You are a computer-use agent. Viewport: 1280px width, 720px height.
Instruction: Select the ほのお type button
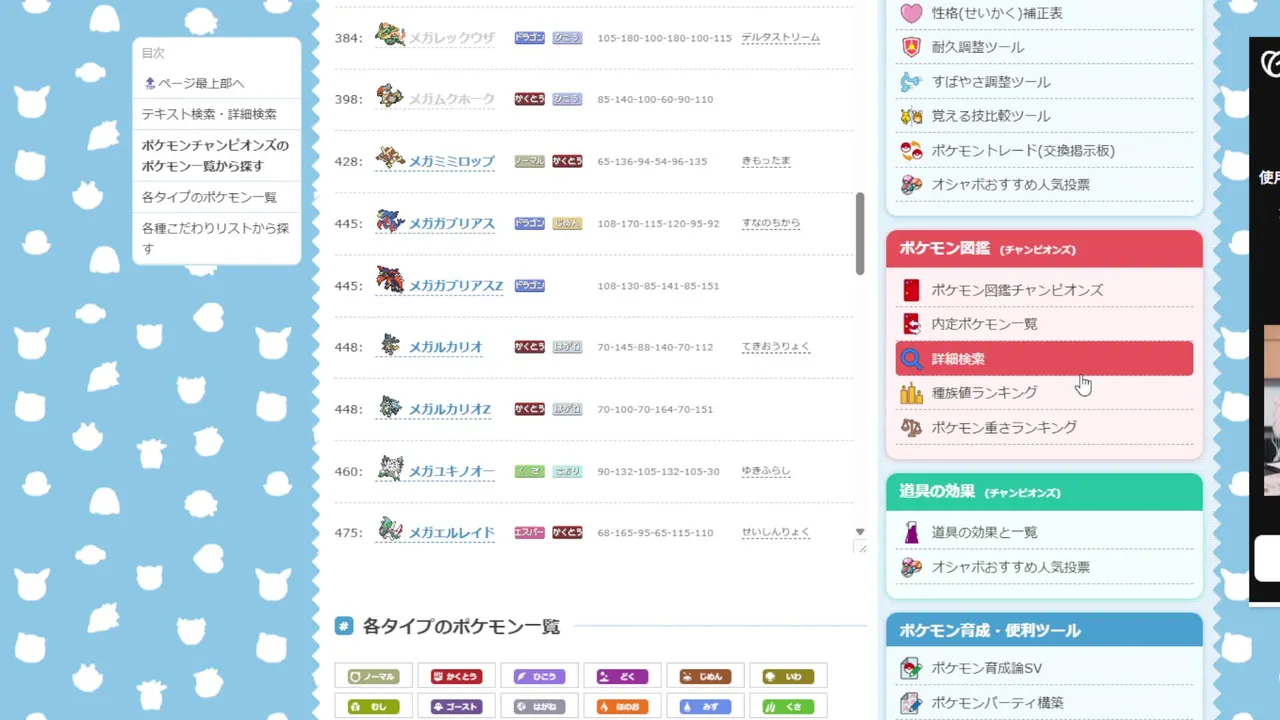(622, 707)
